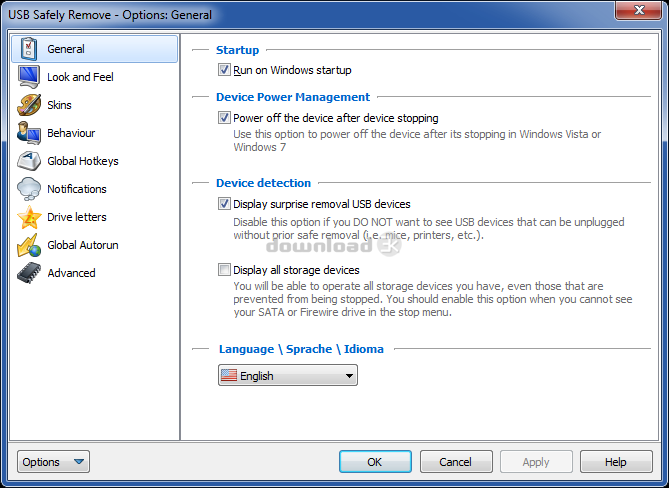Disable Run on Windows startup
Screen dimensions: 669x488
[x=224, y=70]
